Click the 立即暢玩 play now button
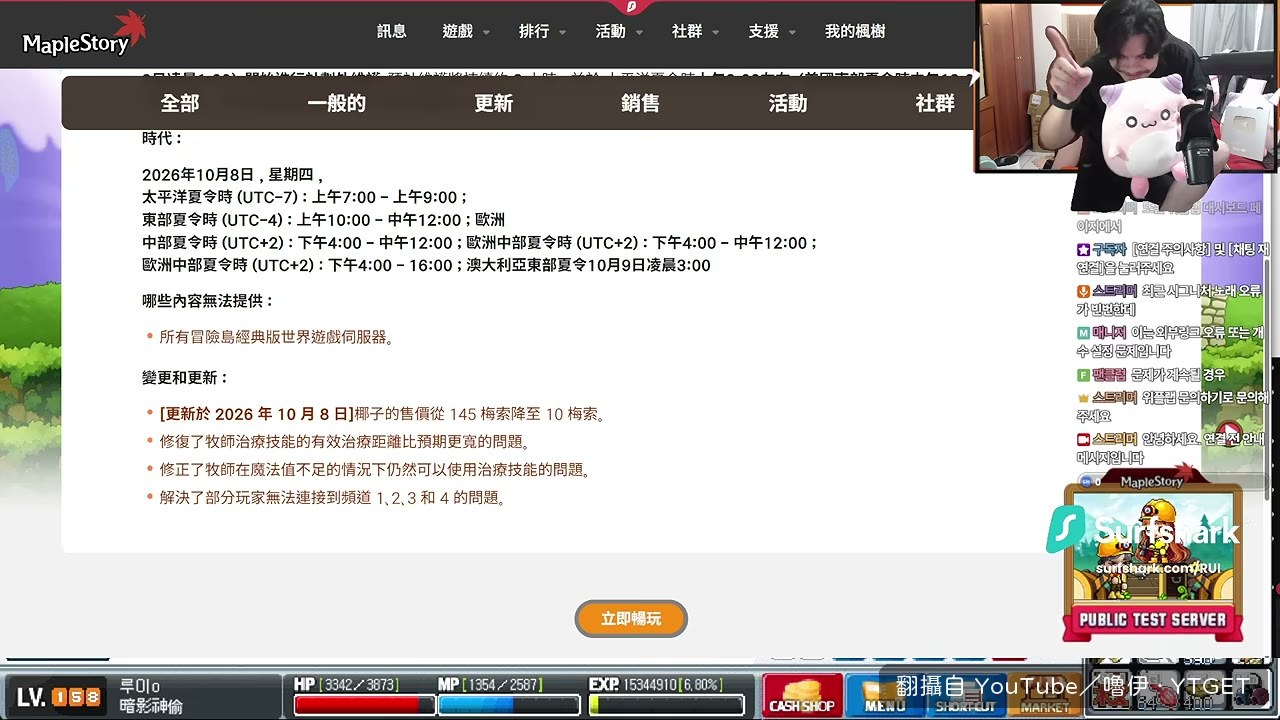1280x720 pixels. click(x=631, y=619)
